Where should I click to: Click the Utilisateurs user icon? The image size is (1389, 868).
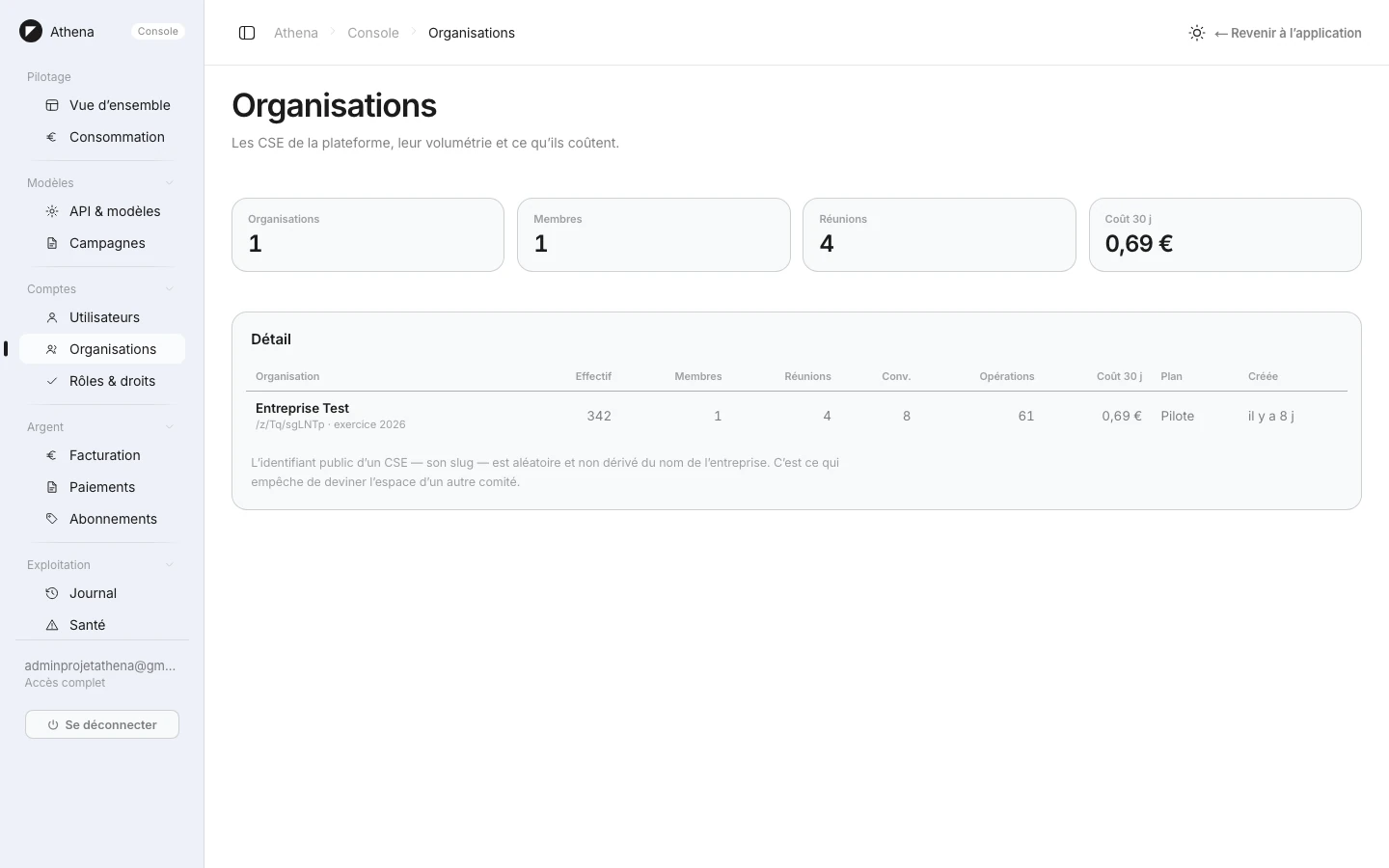coord(52,317)
